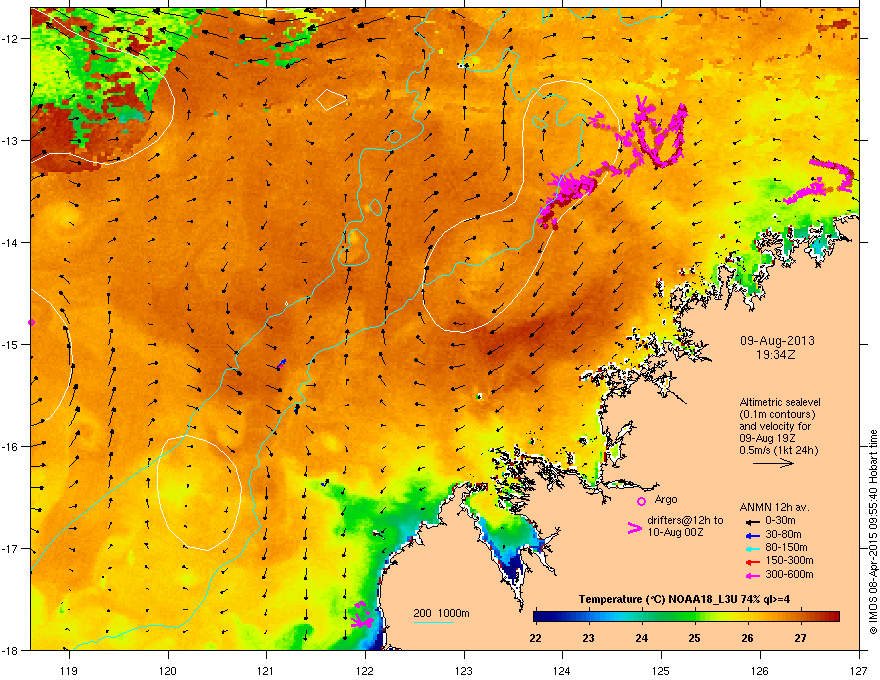Select the magenta 300-600m arrow in legend
The width and height of the screenshot is (880, 680).
pos(752,575)
